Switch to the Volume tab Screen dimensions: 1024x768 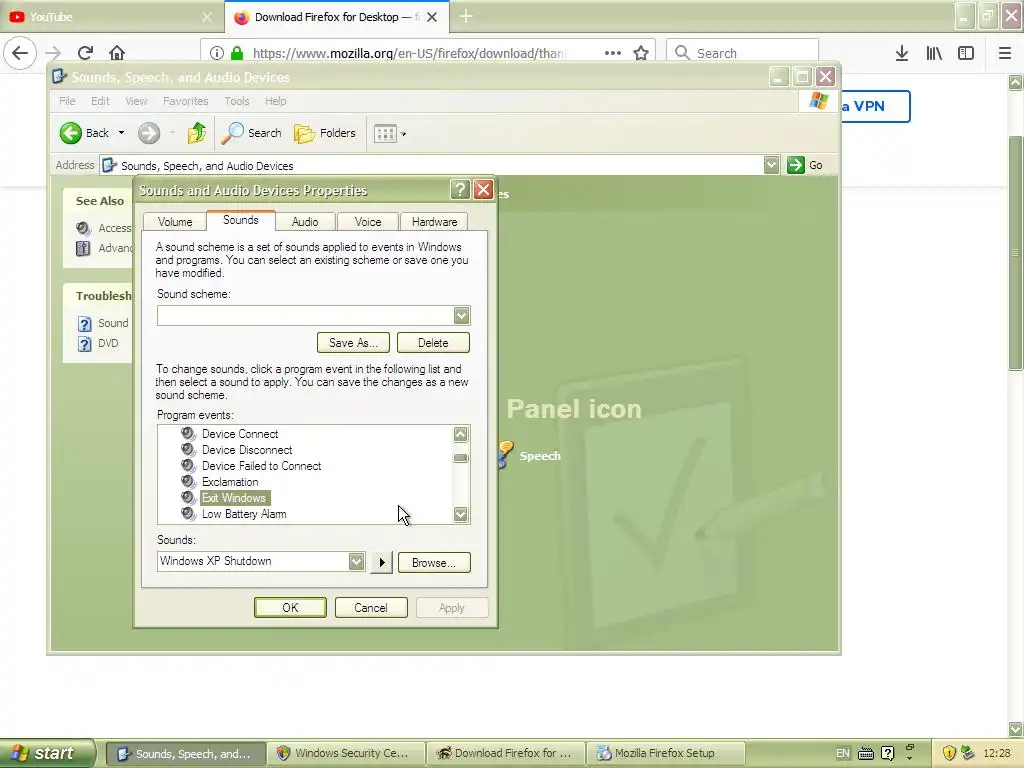pyautogui.click(x=175, y=222)
